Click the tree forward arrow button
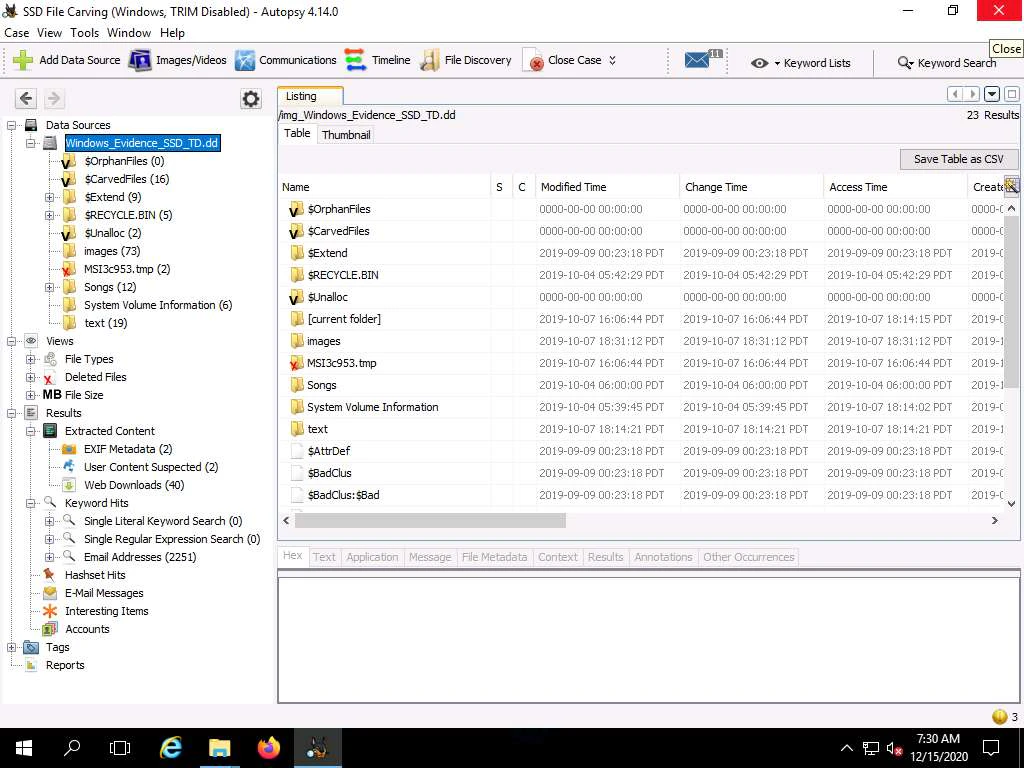This screenshot has width=1024, height=768. point(54,99)
